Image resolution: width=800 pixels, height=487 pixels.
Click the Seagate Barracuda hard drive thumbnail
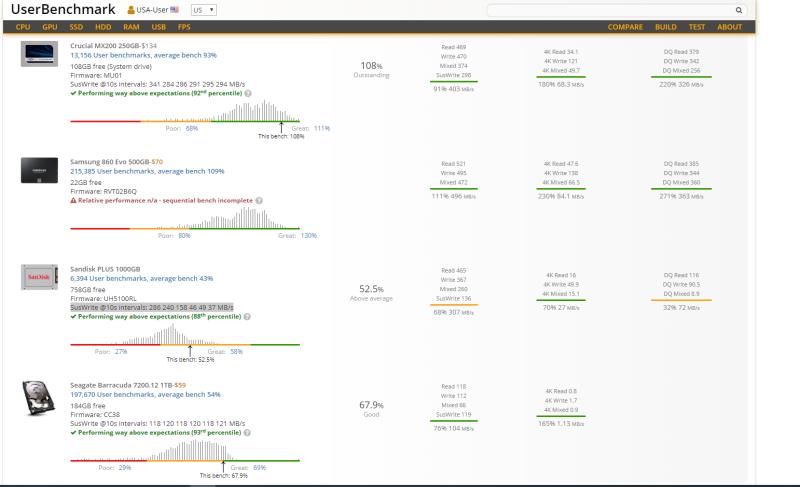point(38,398)
